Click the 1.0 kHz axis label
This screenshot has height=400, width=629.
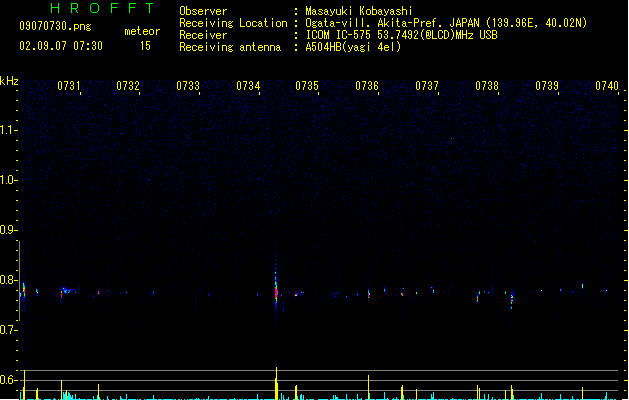(x=8, y=180)
